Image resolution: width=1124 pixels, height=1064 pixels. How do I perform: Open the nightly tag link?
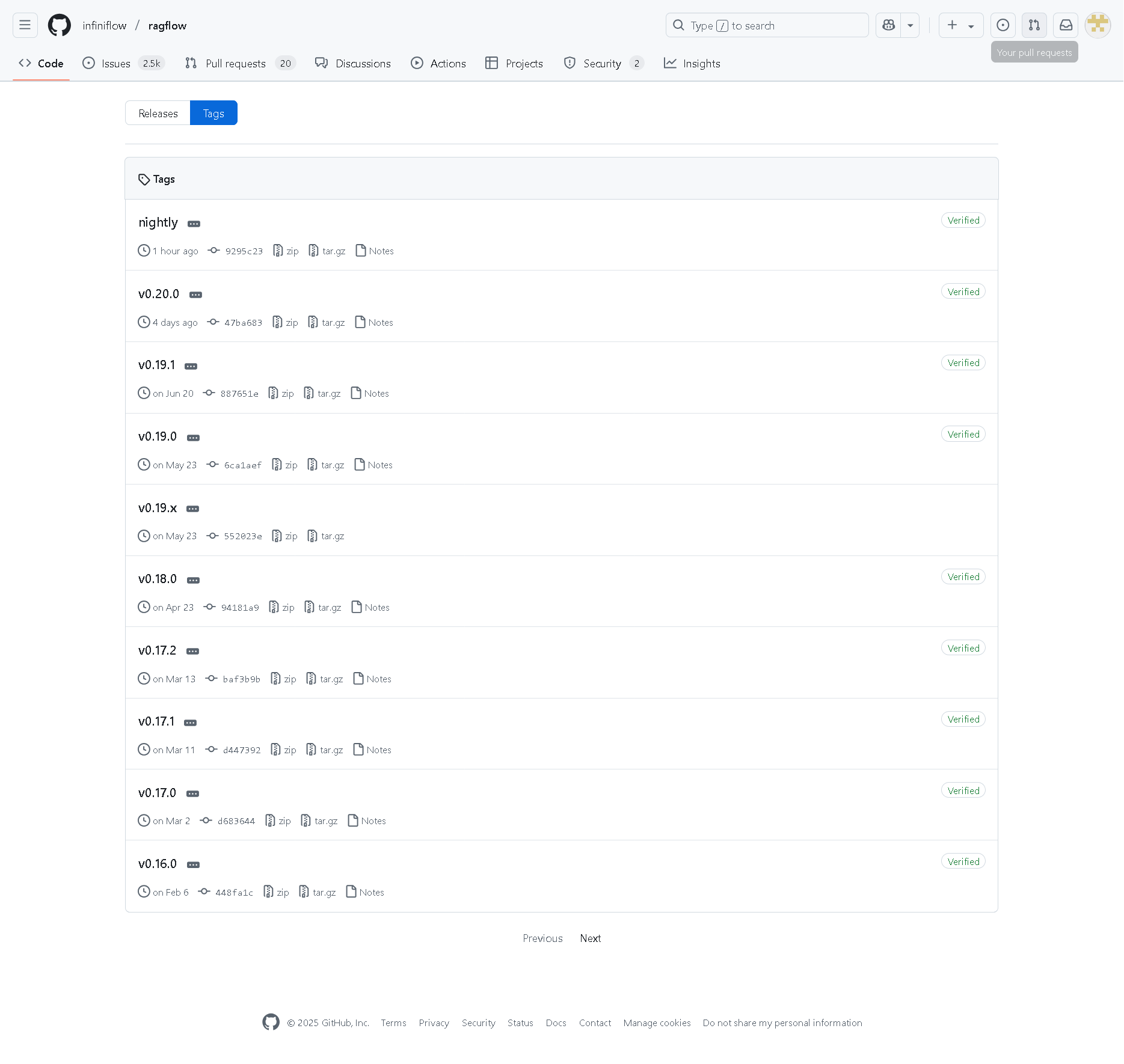coord(158,222)
